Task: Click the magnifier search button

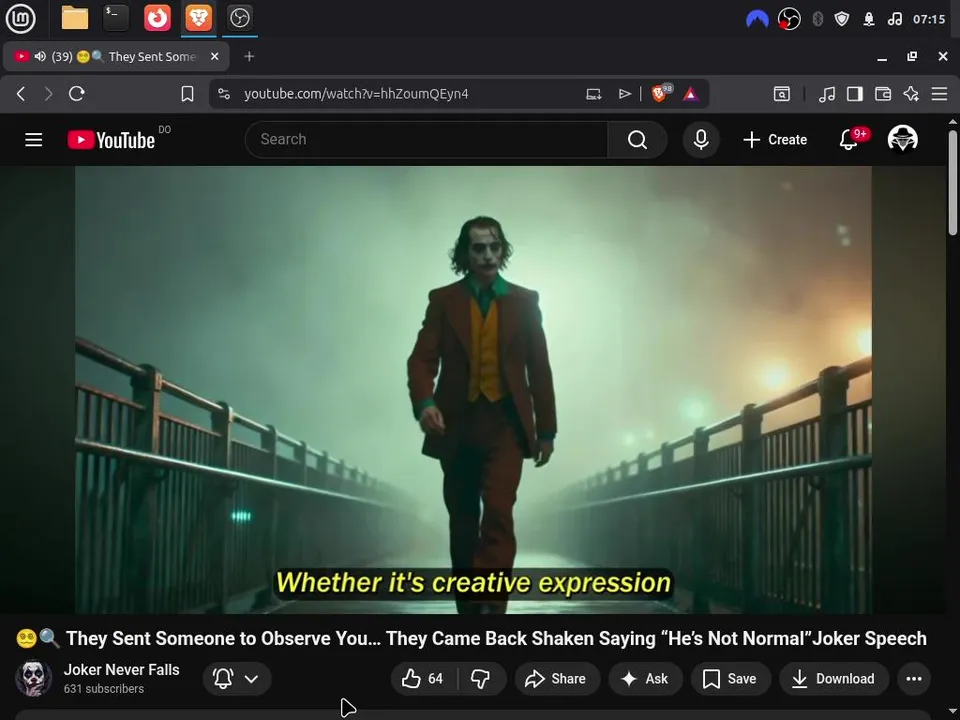Action: click(x=637, y=140)
